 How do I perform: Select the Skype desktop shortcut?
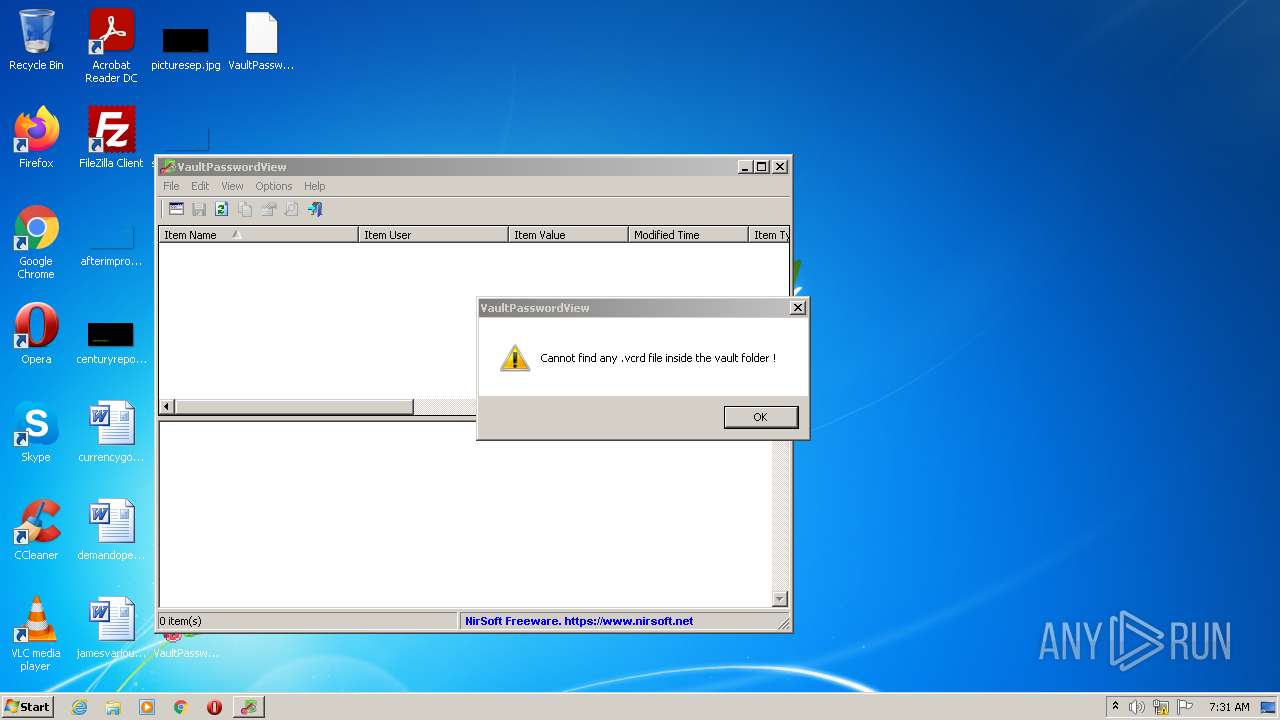36,432
